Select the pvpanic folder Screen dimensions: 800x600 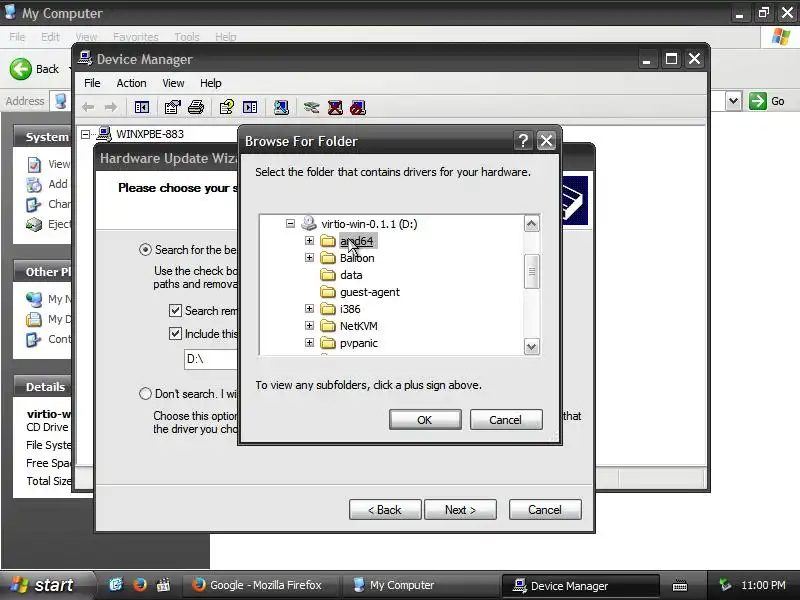[x=358, y=343]
